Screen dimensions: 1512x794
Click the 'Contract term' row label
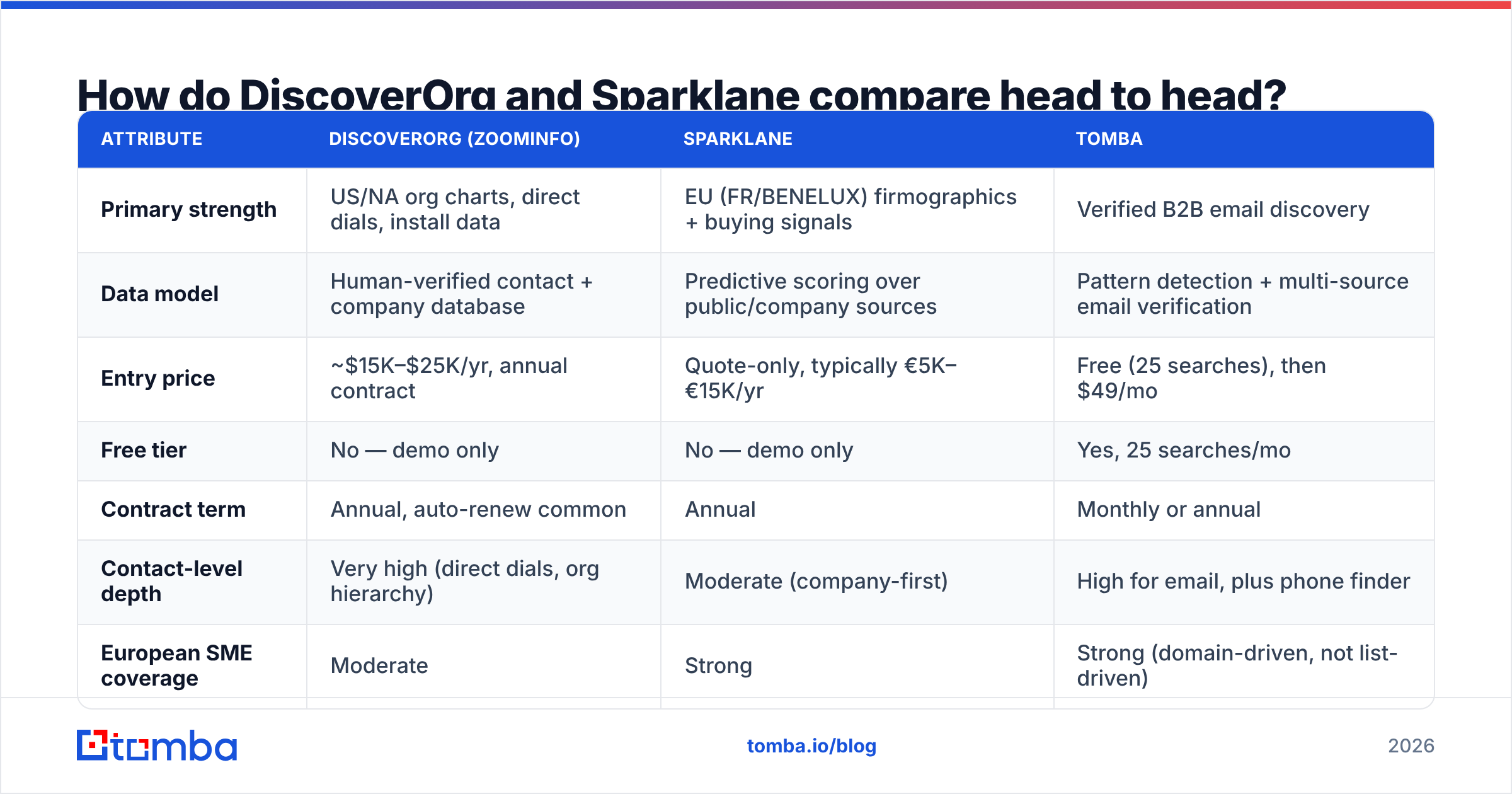173,509
